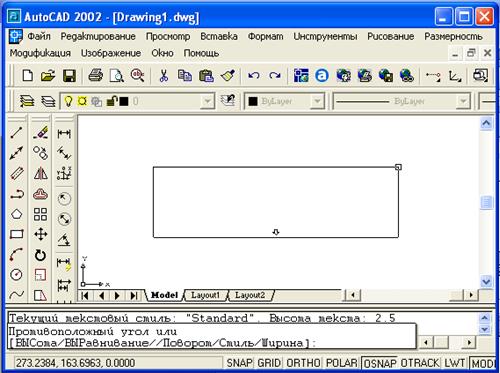Select the Array tool
This screenshot has width=500, height=373.
point(41,214)
